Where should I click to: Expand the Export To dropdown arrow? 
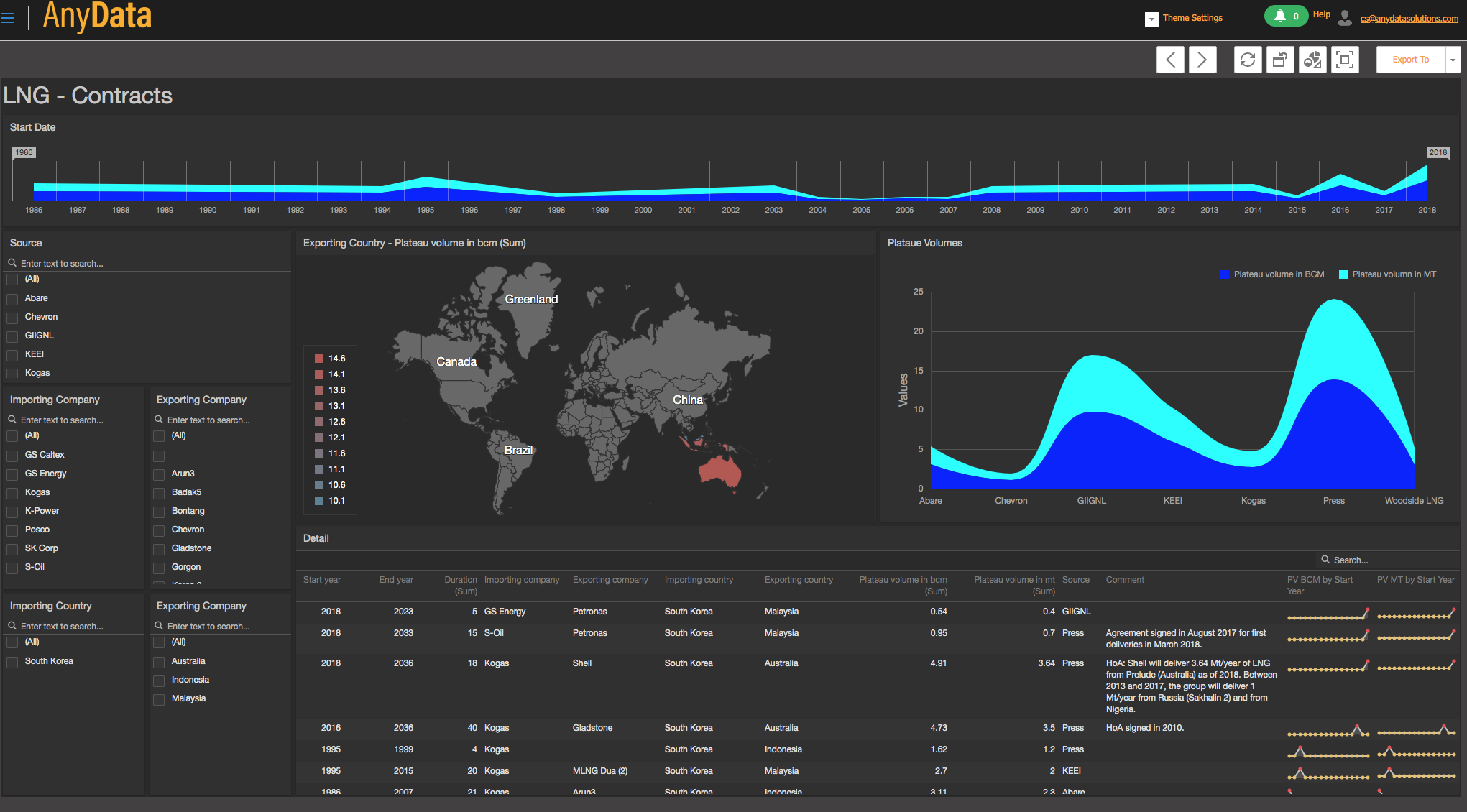1453,60
